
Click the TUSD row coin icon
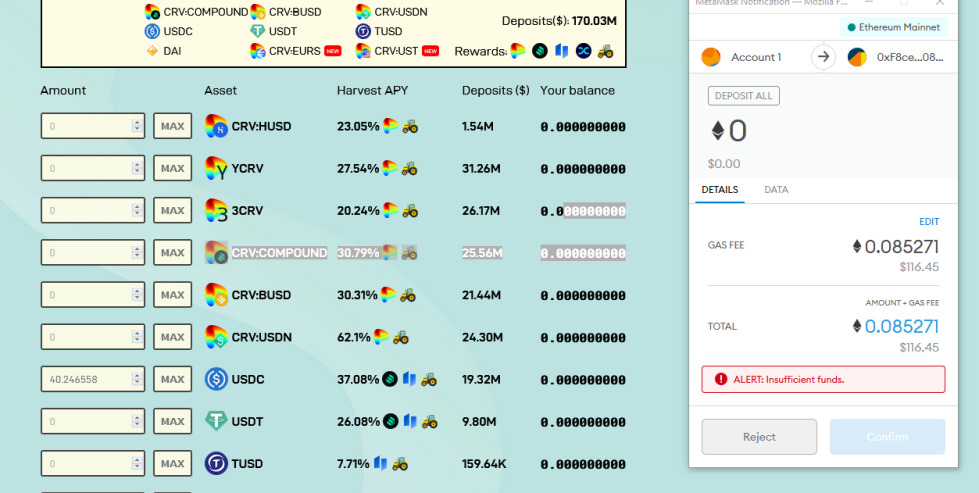pos(216,464)
